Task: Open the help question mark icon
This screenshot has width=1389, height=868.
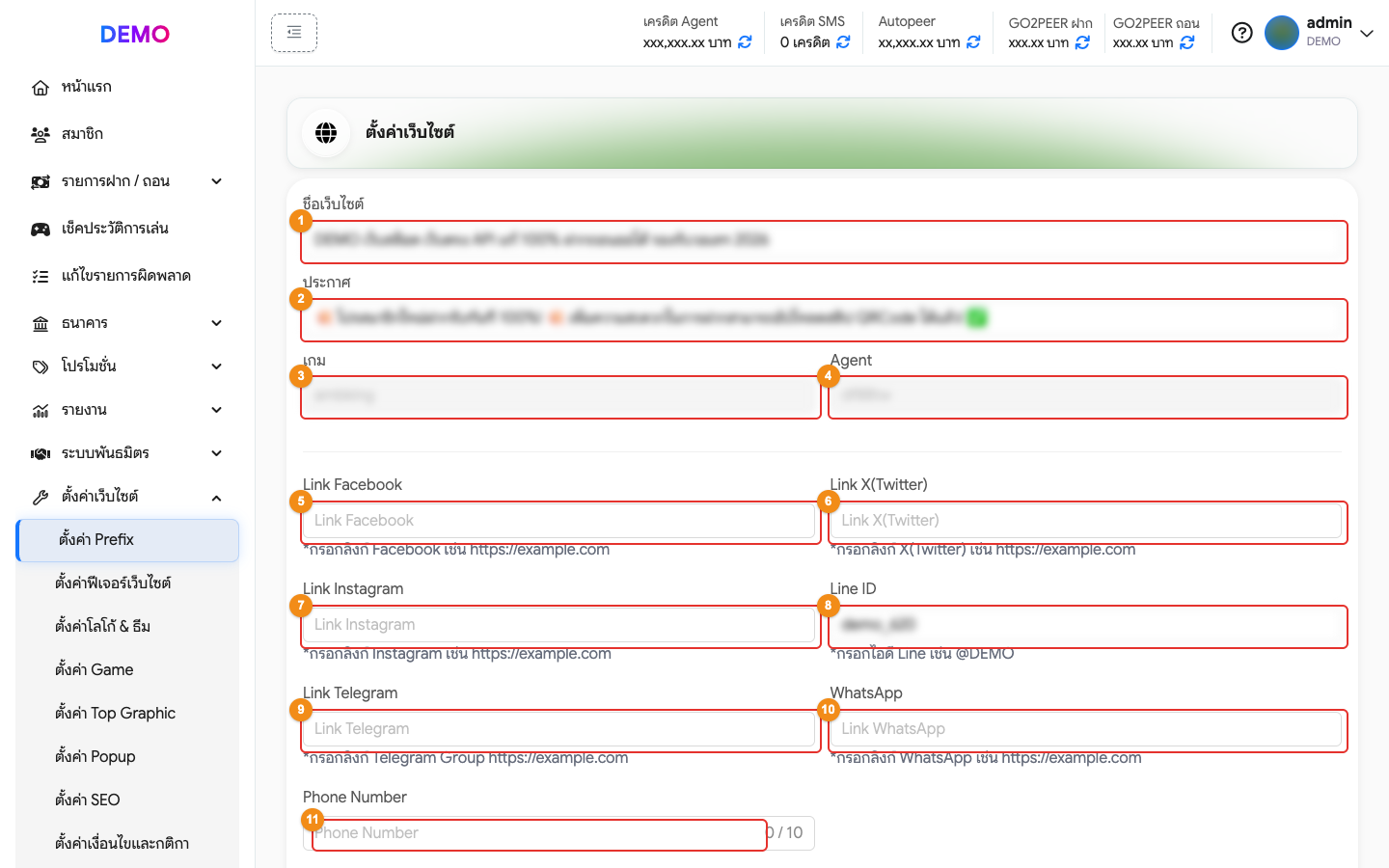Action: [1242, 33]
